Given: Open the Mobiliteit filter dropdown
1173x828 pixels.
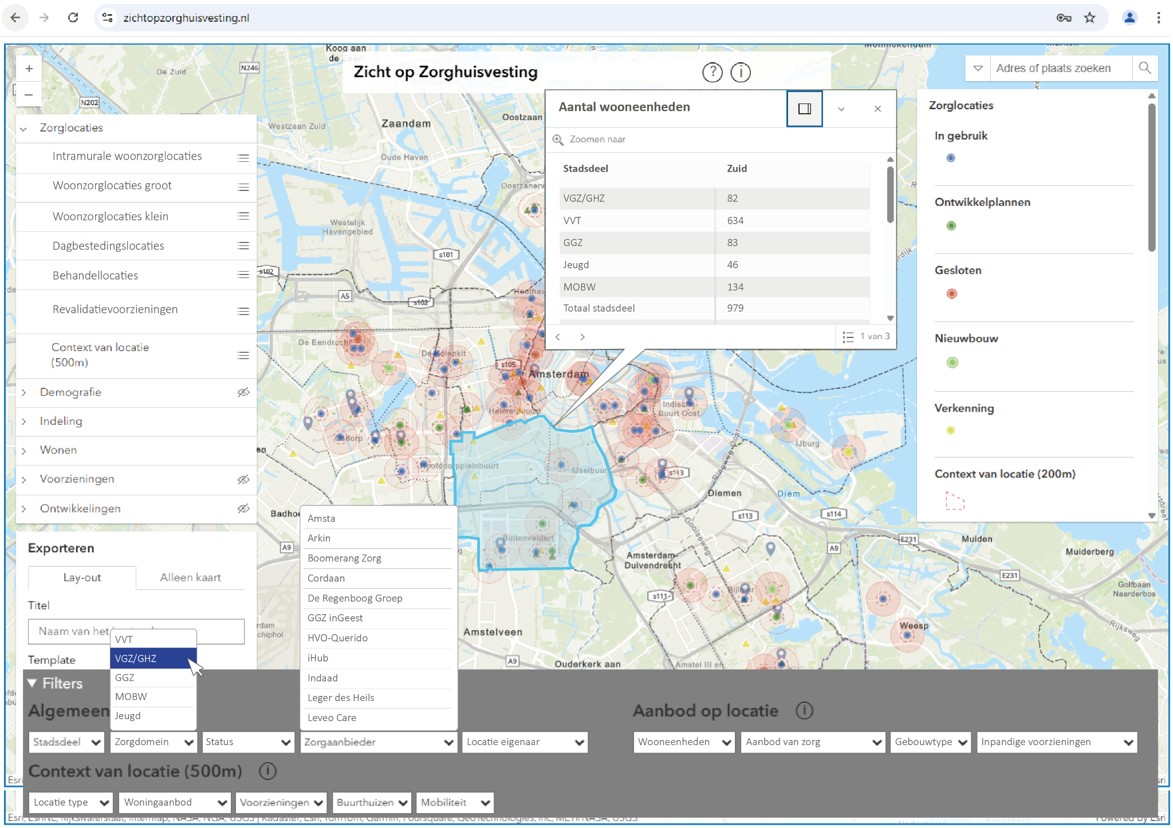Looking at the screenshot, I should click(x=455, y=803).
